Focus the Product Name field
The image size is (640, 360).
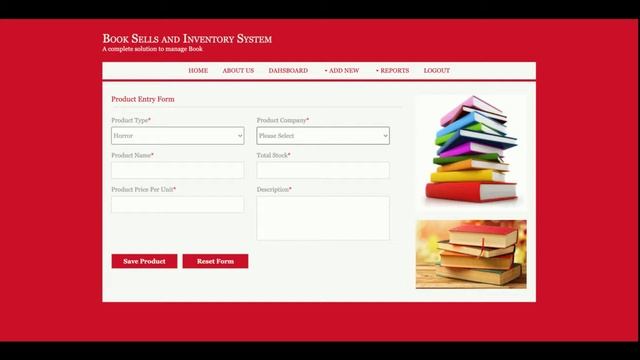[x=178, y=170]
